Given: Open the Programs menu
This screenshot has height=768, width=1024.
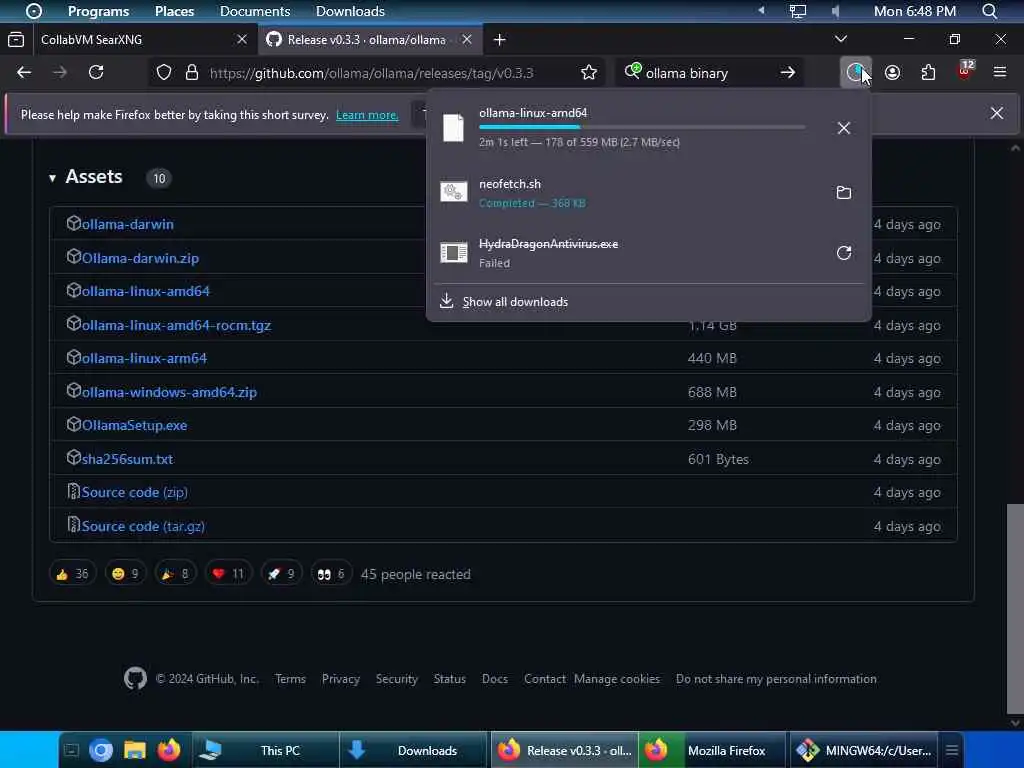Looking at the screenshot, I should tap(98, 11).
